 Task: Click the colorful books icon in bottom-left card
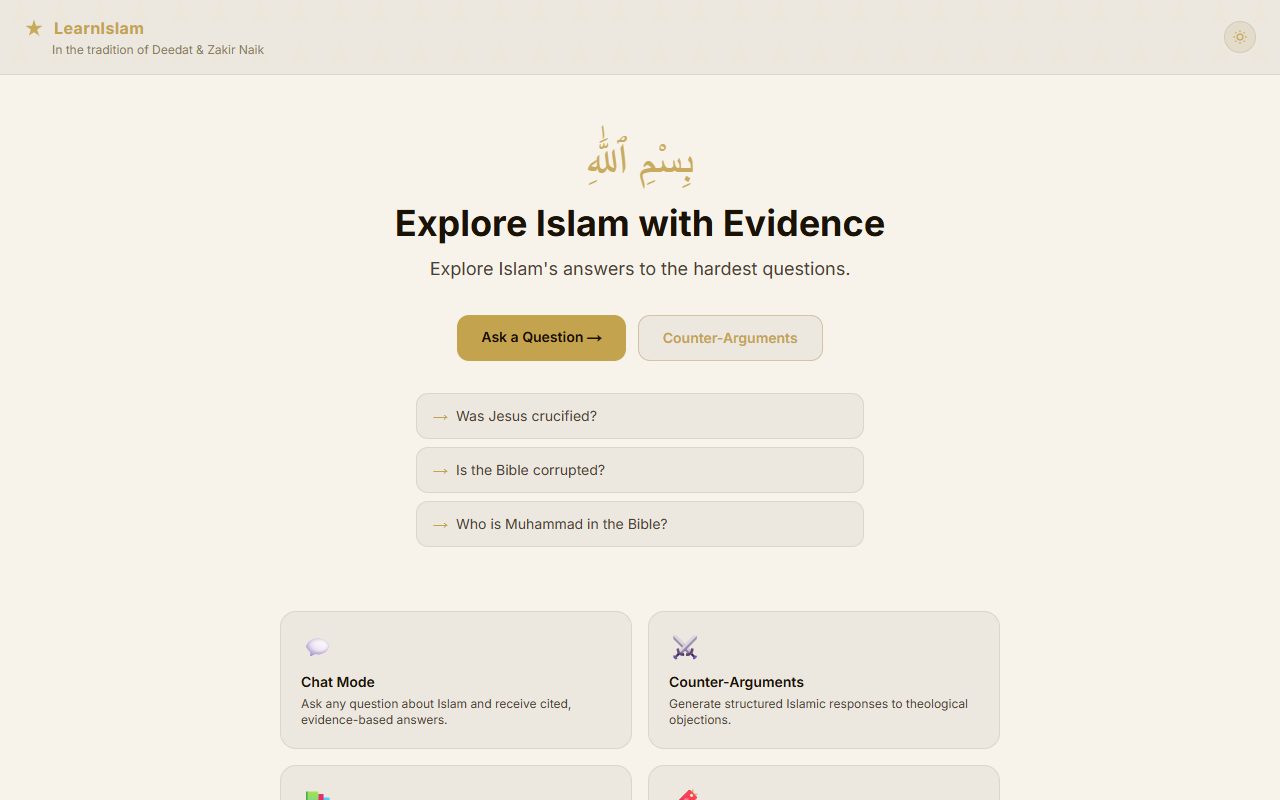(x=317, y=795)
